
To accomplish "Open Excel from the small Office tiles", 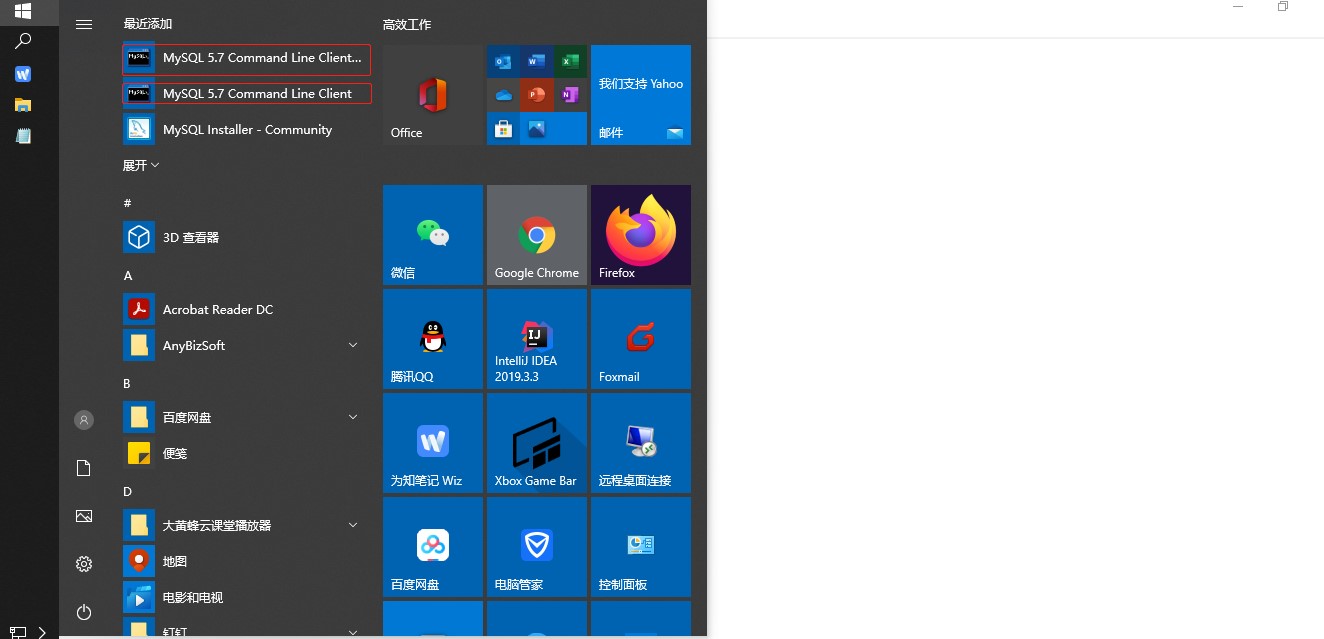I will point(570,62).
